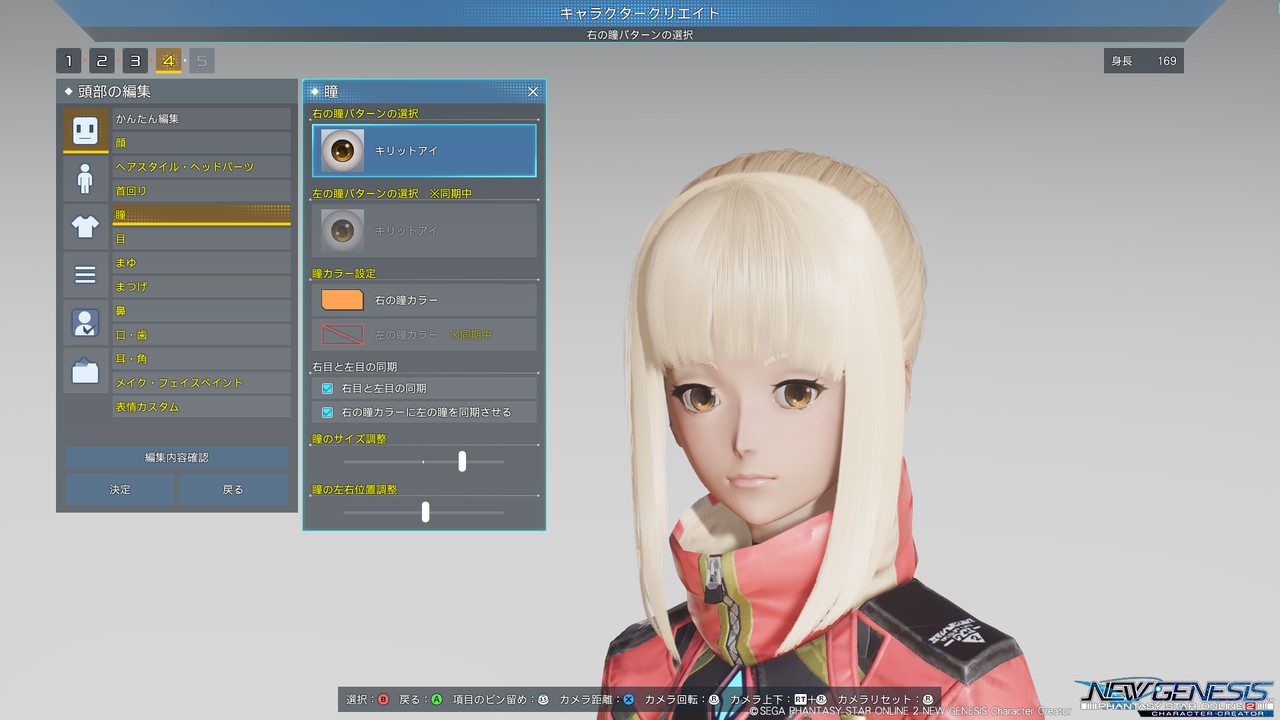Go to creation step 3
This screenshot has width=1280, height=720.
(x=135, y=61)
